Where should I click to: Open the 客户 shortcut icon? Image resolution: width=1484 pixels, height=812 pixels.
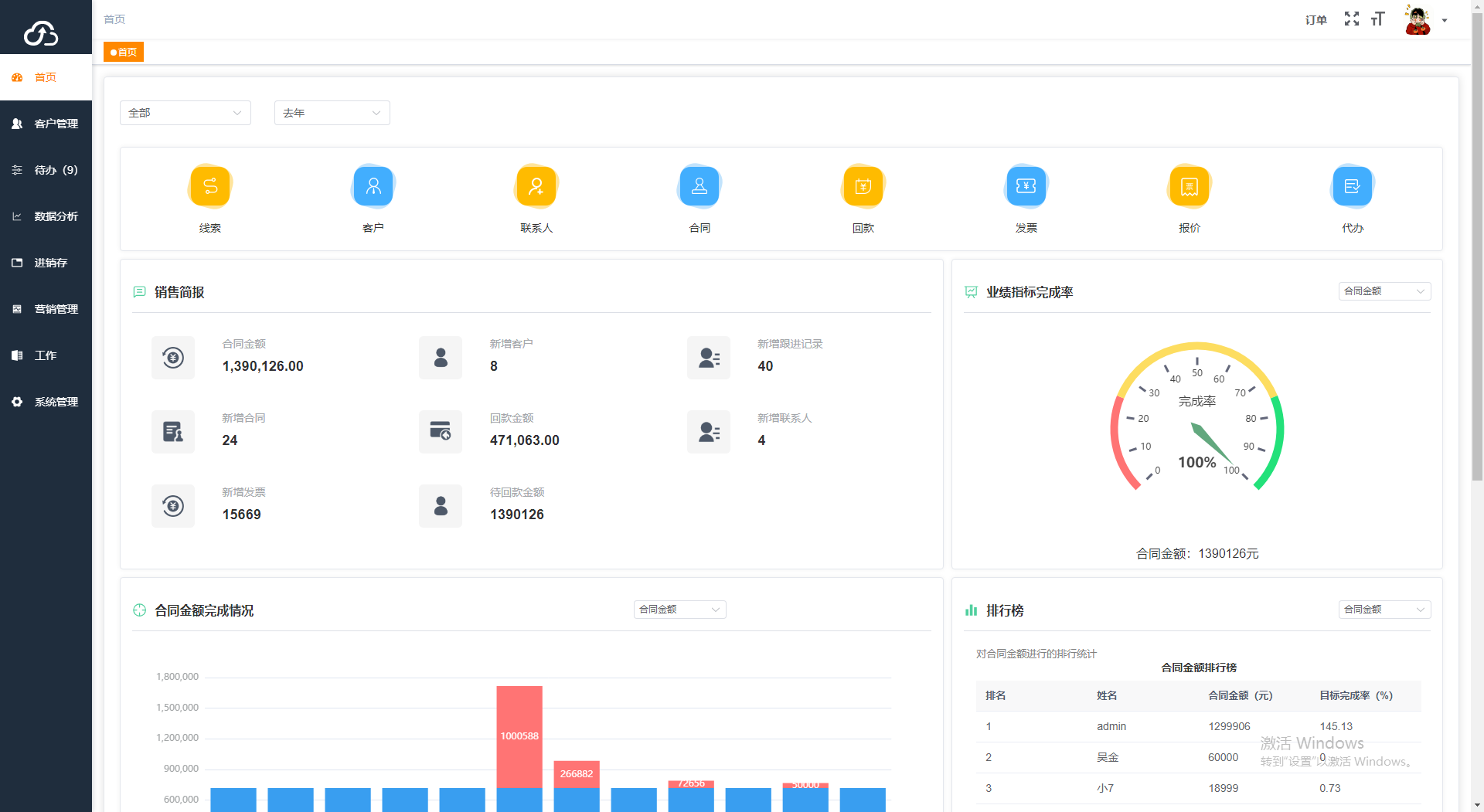pyautogui.click(x=373, y=186)
